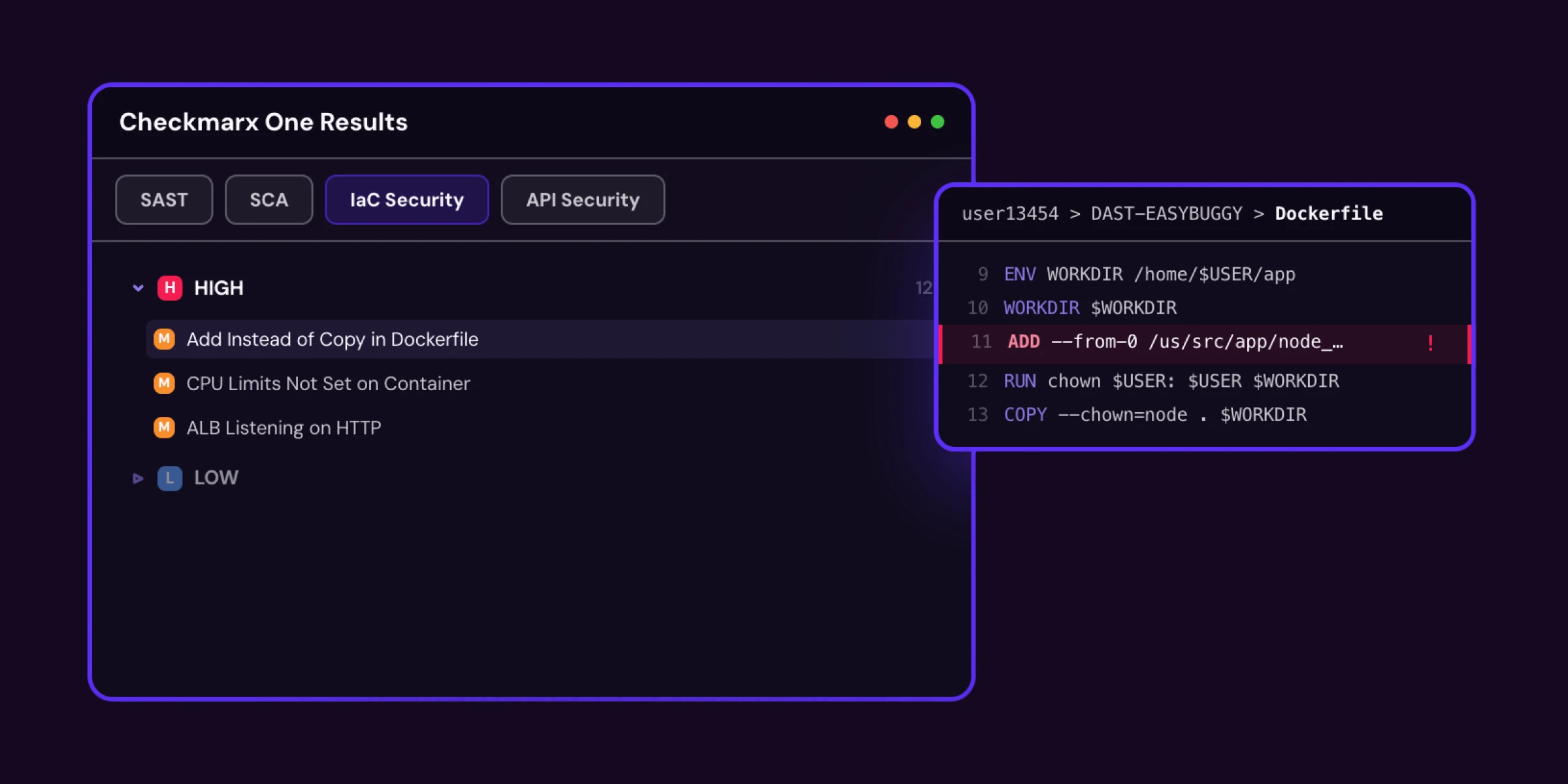Click the red H severity badge

pos(170,287)
